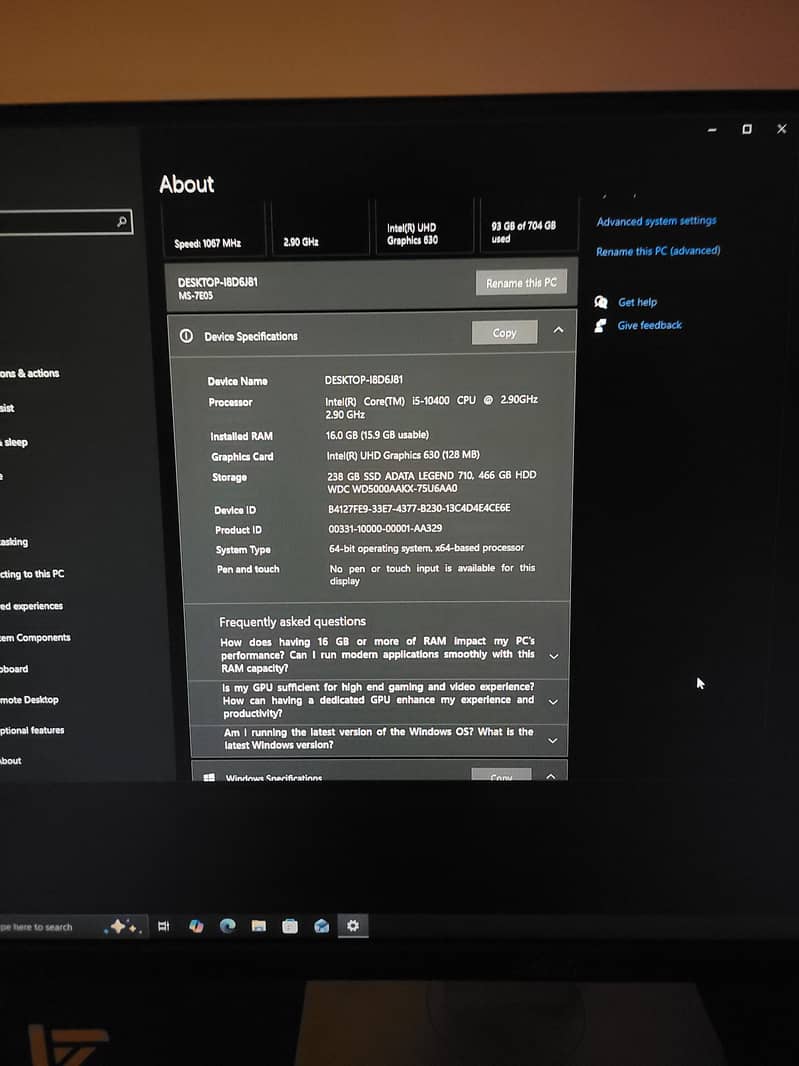Image resolution: width=799 pixels, height=1066 pixels.
Task: Click the 2.90 GHz processor tile
Action: [320, 228]
